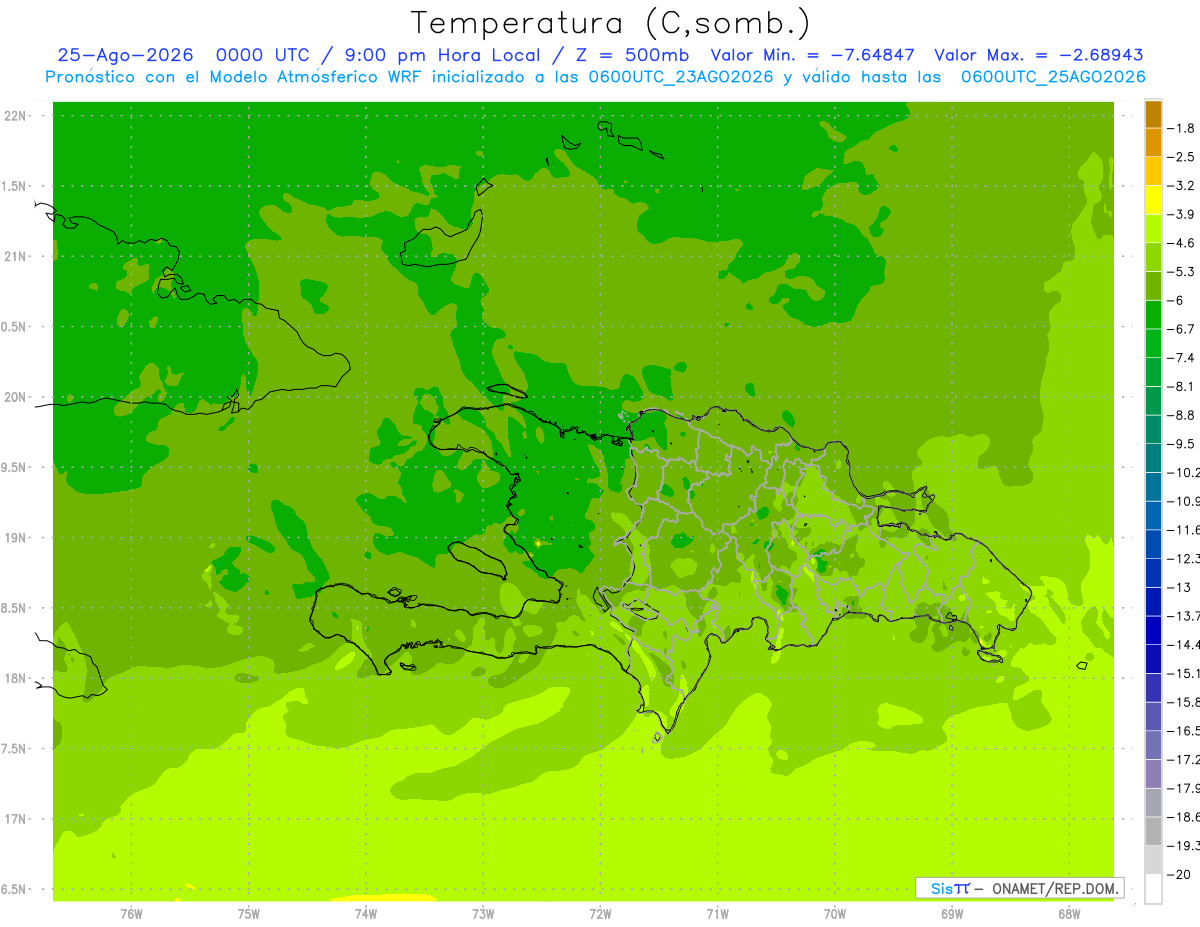The width and height of the screenshot is (1200, 927).
Task: Click the "68W" longitude axis label
Action: pyautogui.click(x=1068, y=914)
